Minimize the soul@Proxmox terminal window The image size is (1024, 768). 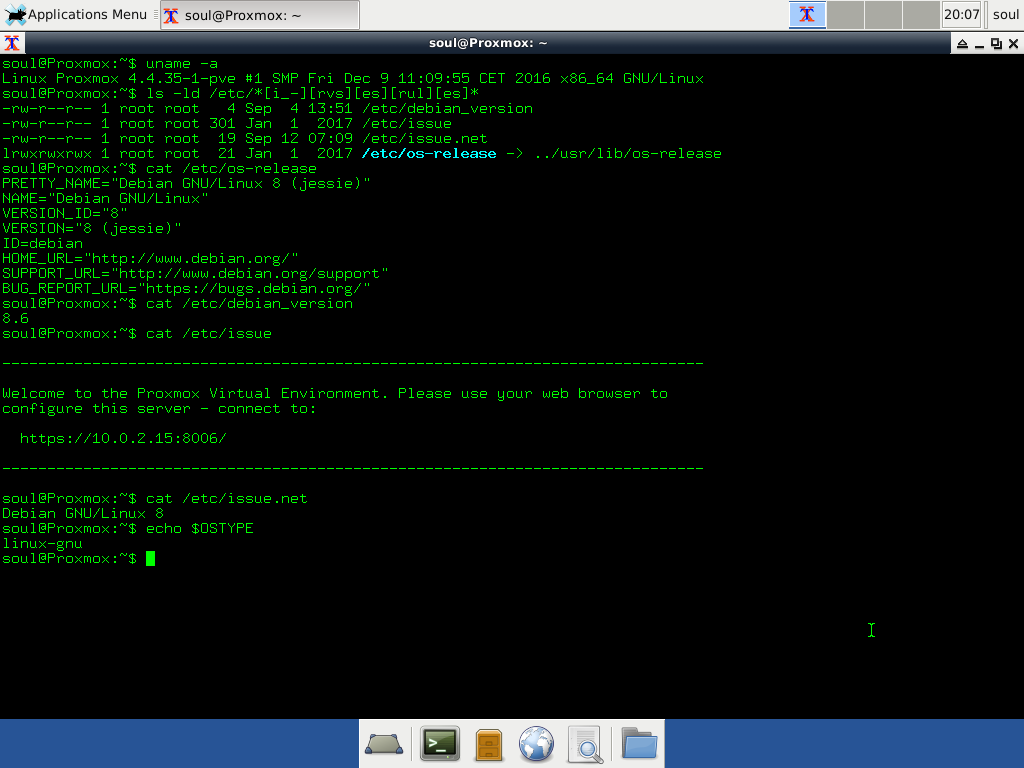[x=979, y=44]
